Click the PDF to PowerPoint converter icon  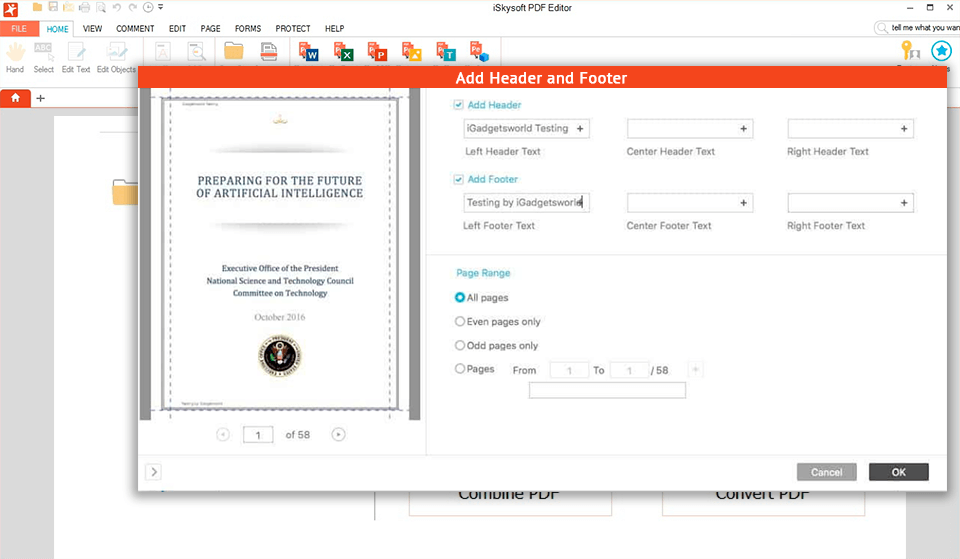coord(377,53)
